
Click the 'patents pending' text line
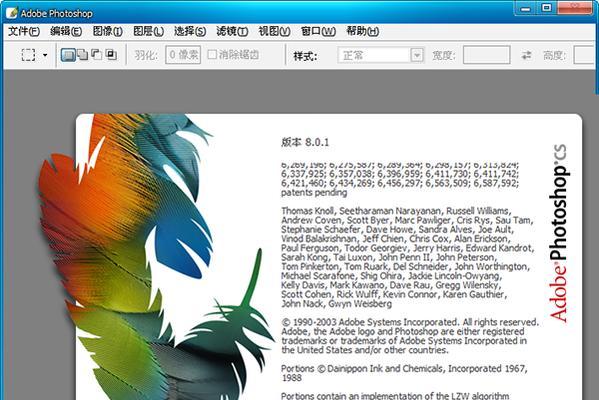pos(314,193)
